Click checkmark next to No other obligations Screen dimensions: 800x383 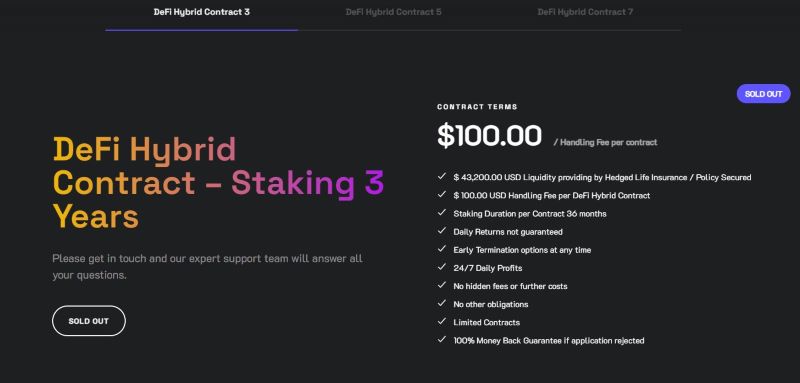(x=442, y=303)
